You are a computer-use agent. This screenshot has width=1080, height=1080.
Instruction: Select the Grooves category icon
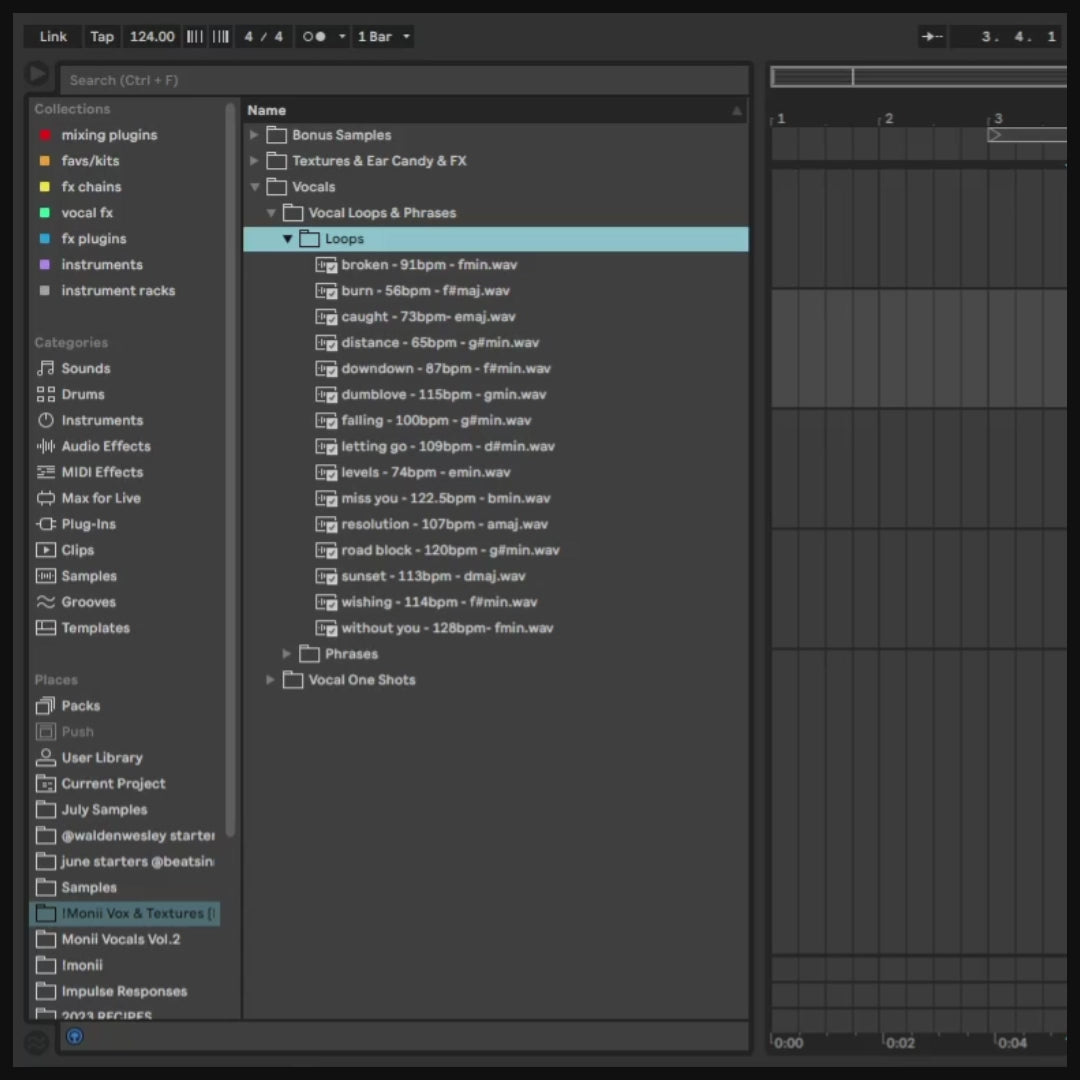[x=45, y=602]
